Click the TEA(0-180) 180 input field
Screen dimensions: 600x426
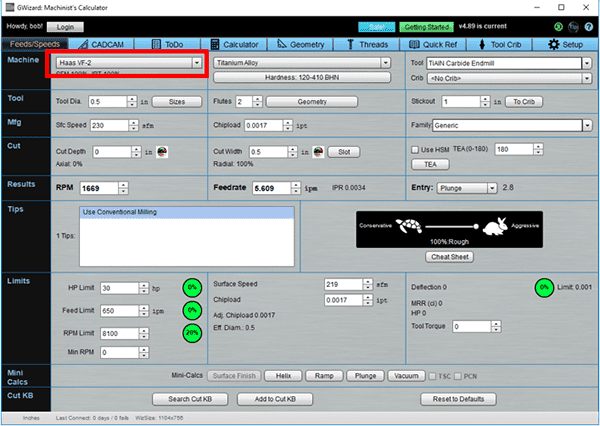tap(514, 149)
